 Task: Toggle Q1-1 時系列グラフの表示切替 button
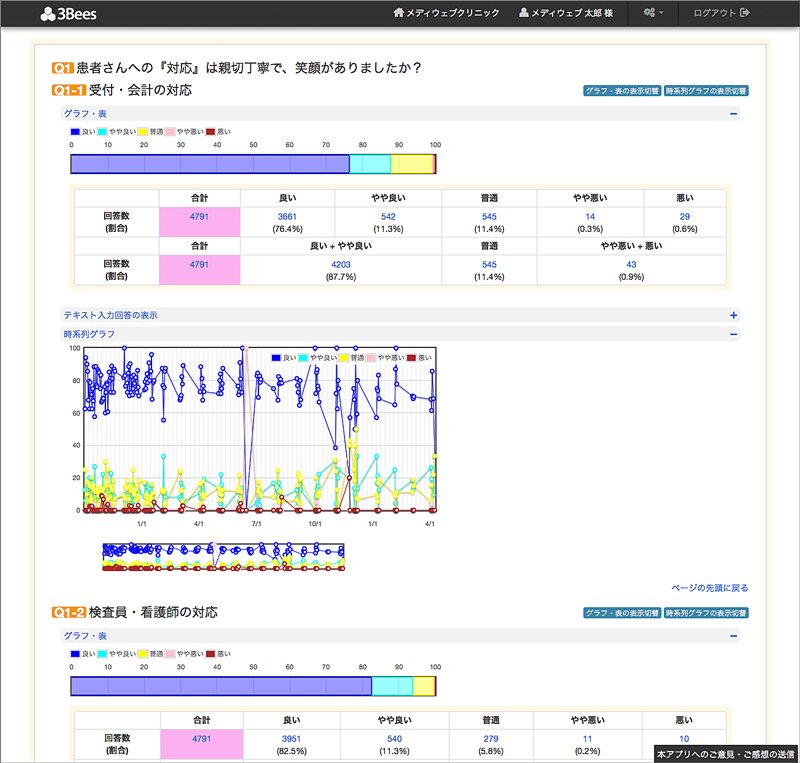(706, 91)
